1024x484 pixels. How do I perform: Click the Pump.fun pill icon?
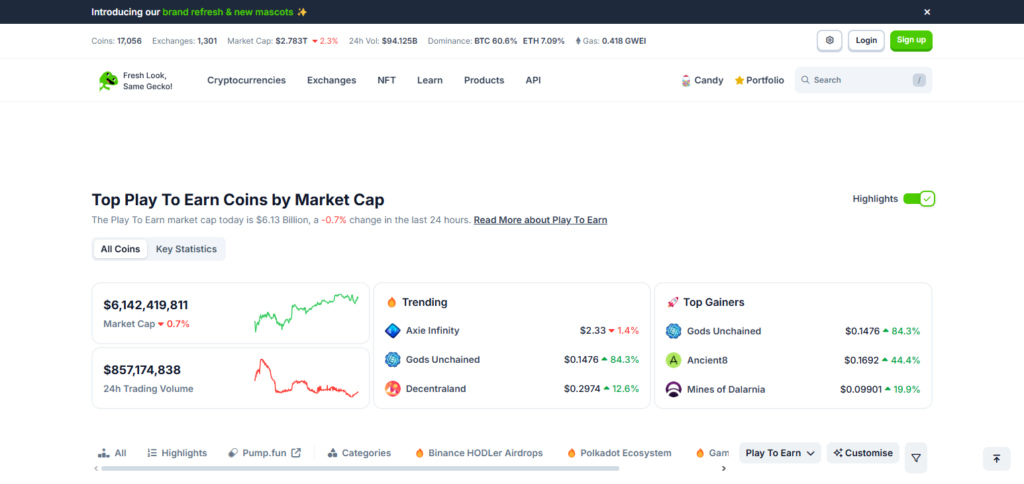tap(232, 453)
